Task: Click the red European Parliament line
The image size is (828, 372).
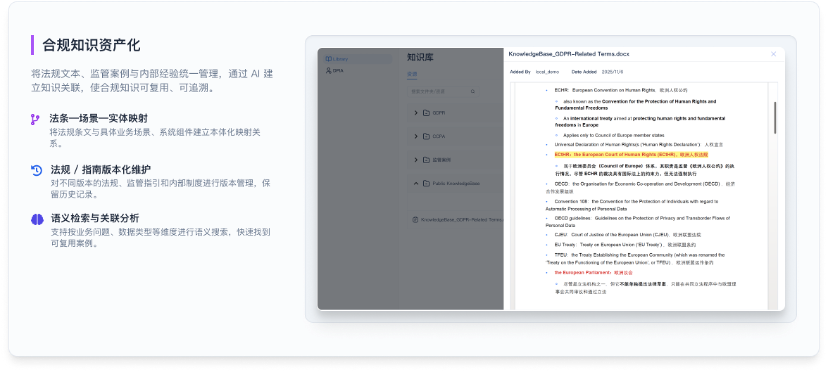Action: pos(594,273)
